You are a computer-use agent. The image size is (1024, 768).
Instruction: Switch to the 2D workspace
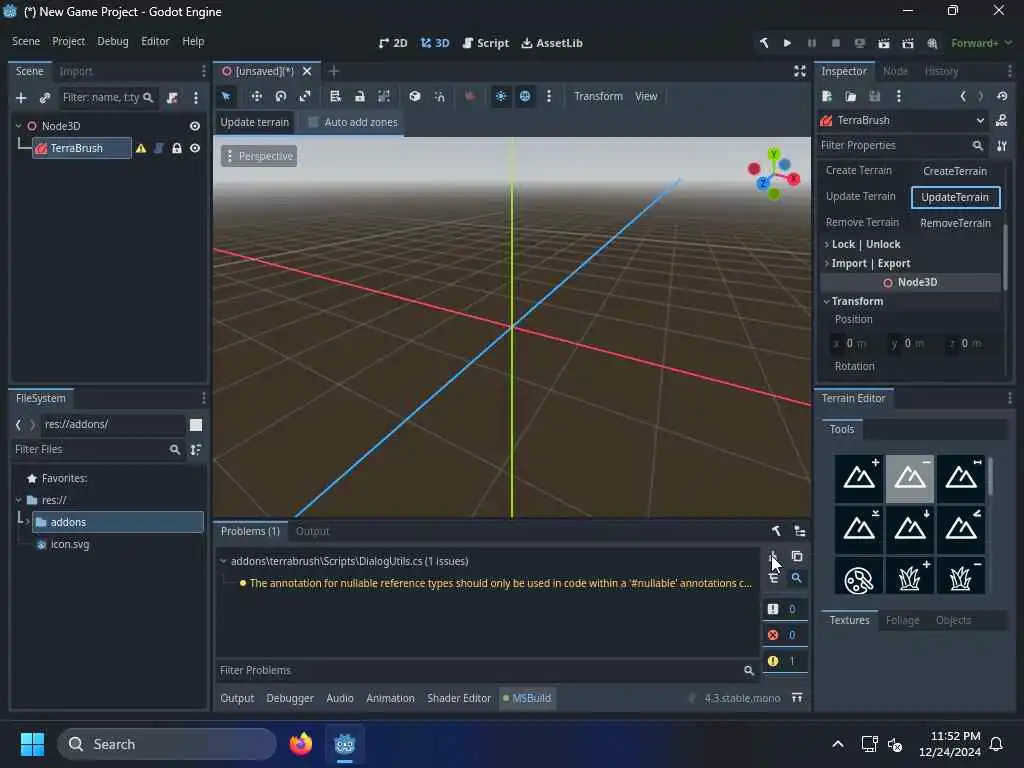click(x=392, y=43)
